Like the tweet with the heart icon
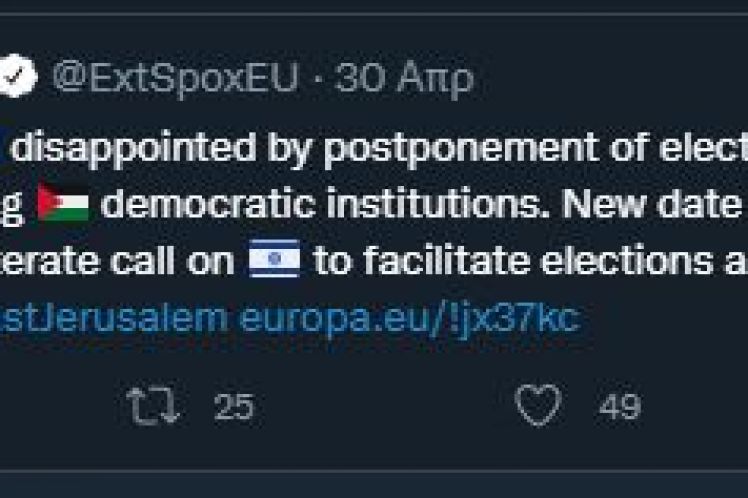The width and height of the screenshot is (748, 498). (537, 406)
